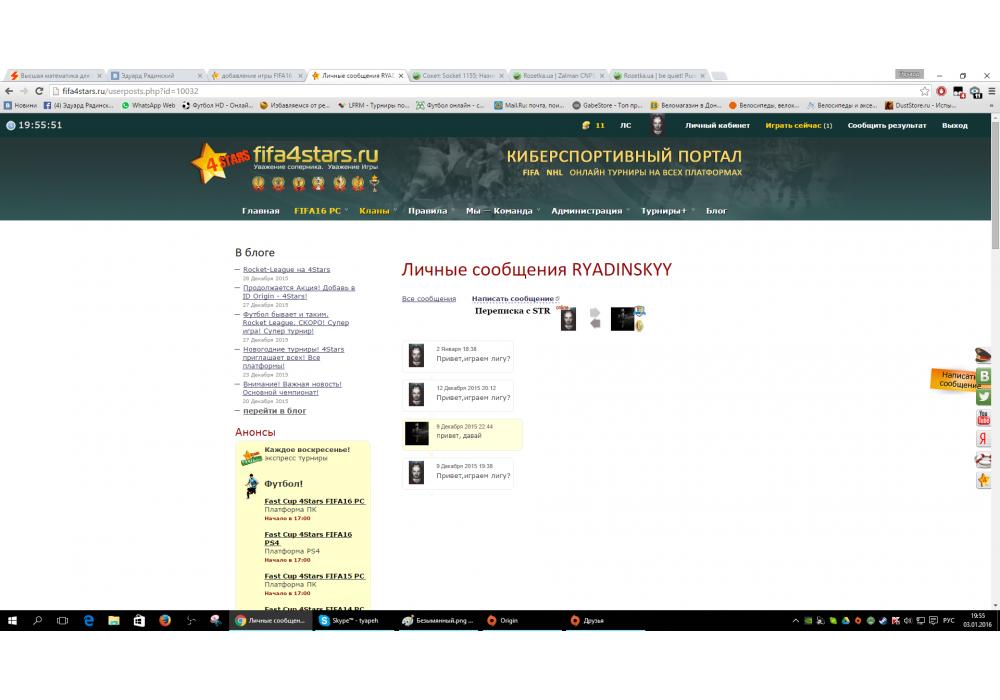Viewport: 1000px width, 700px height.
Task: Click the fifa4stars.ru star logo
Action: coord(208,163)
